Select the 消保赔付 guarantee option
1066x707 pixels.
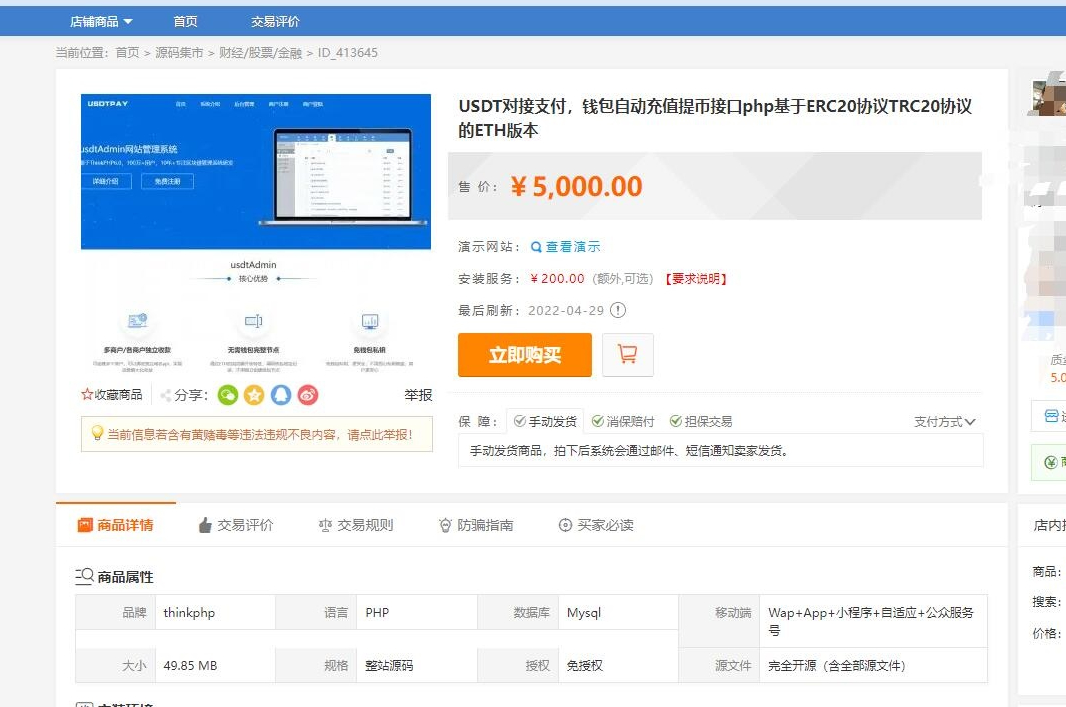pyautogui.click(x=623, y=421)
